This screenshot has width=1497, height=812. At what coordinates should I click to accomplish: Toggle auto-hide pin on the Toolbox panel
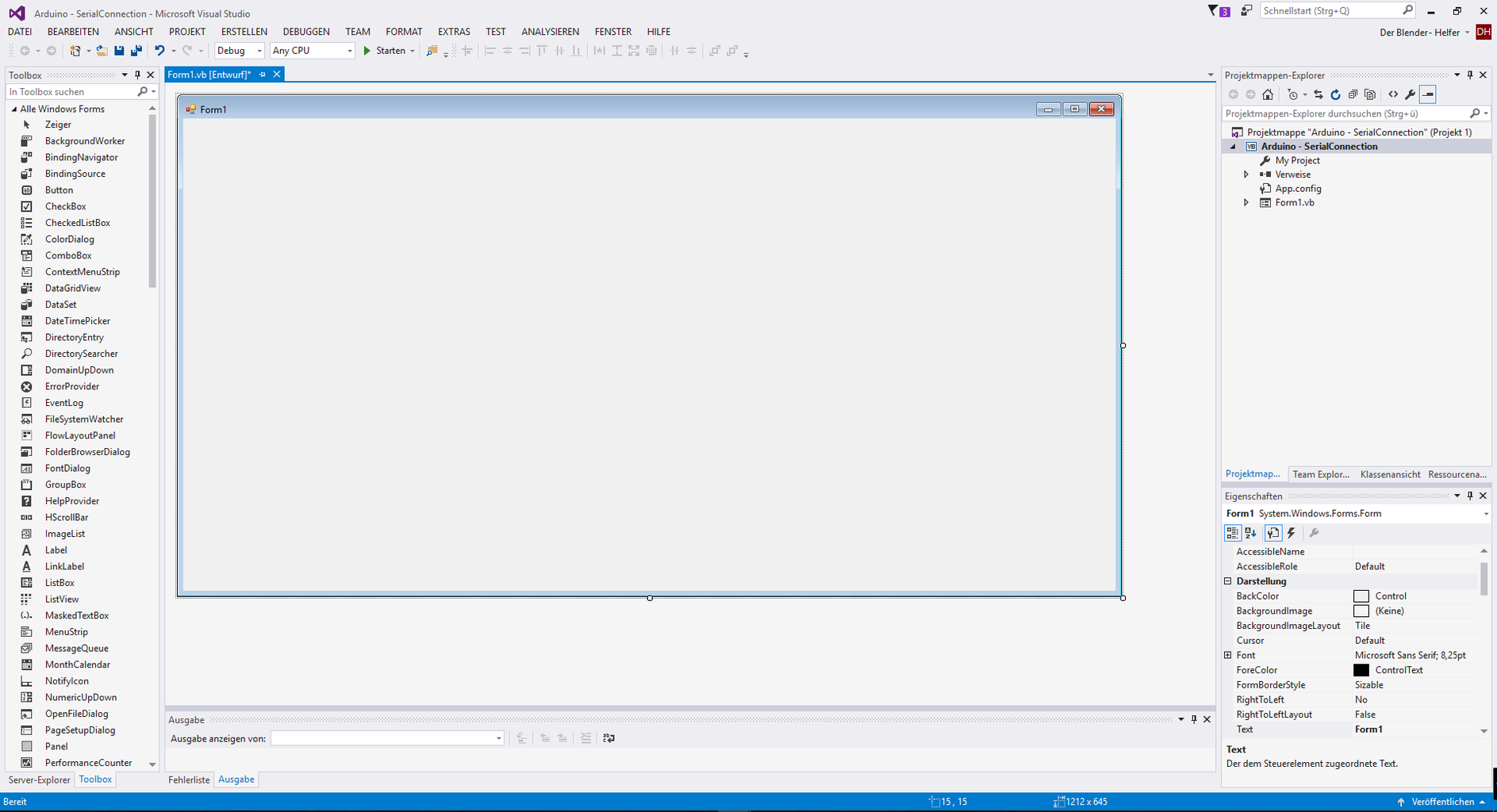pos(137,75)
